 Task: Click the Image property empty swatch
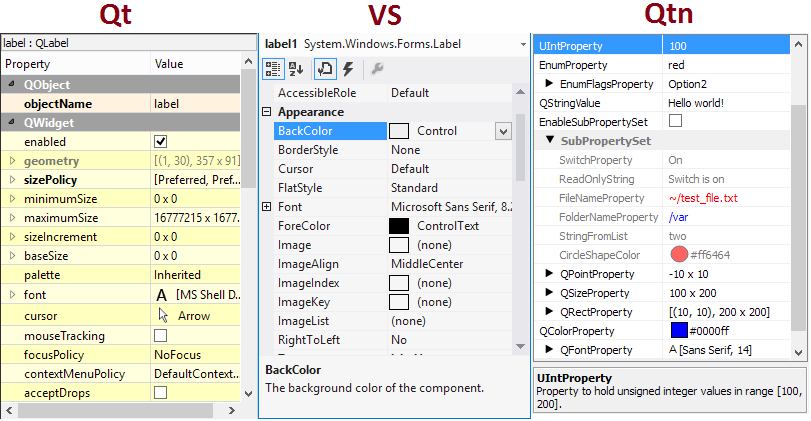(x=399, y=245)
